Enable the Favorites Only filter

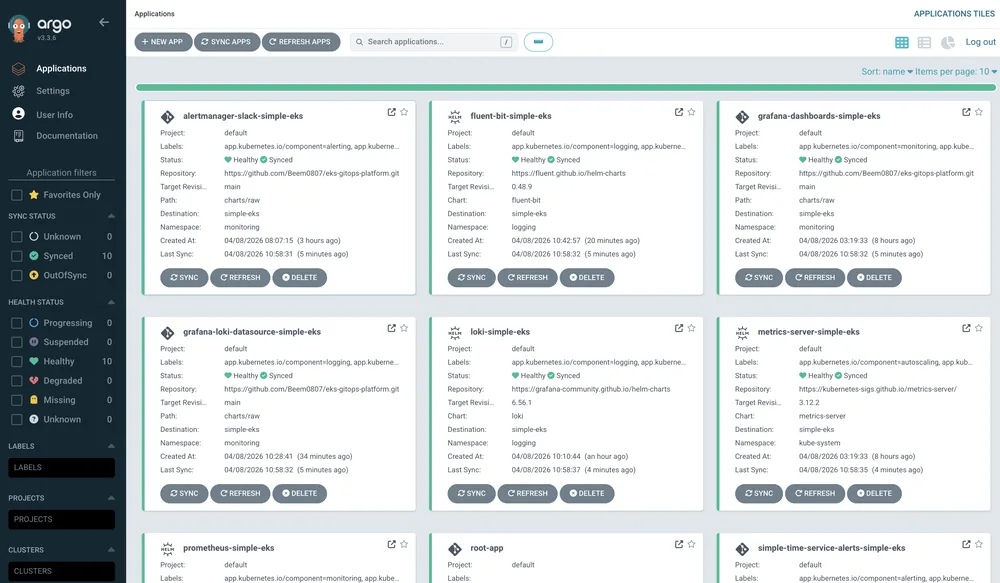pos(17,195)
